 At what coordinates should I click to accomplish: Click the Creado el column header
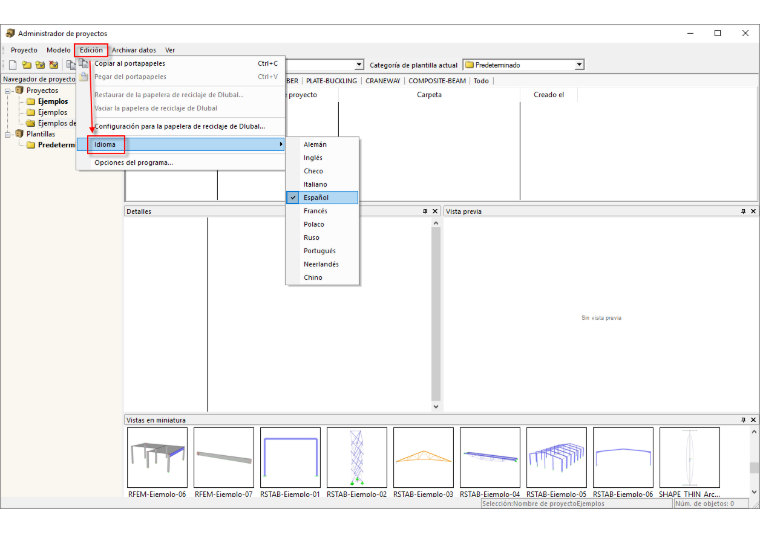click(x=549, y=95)
